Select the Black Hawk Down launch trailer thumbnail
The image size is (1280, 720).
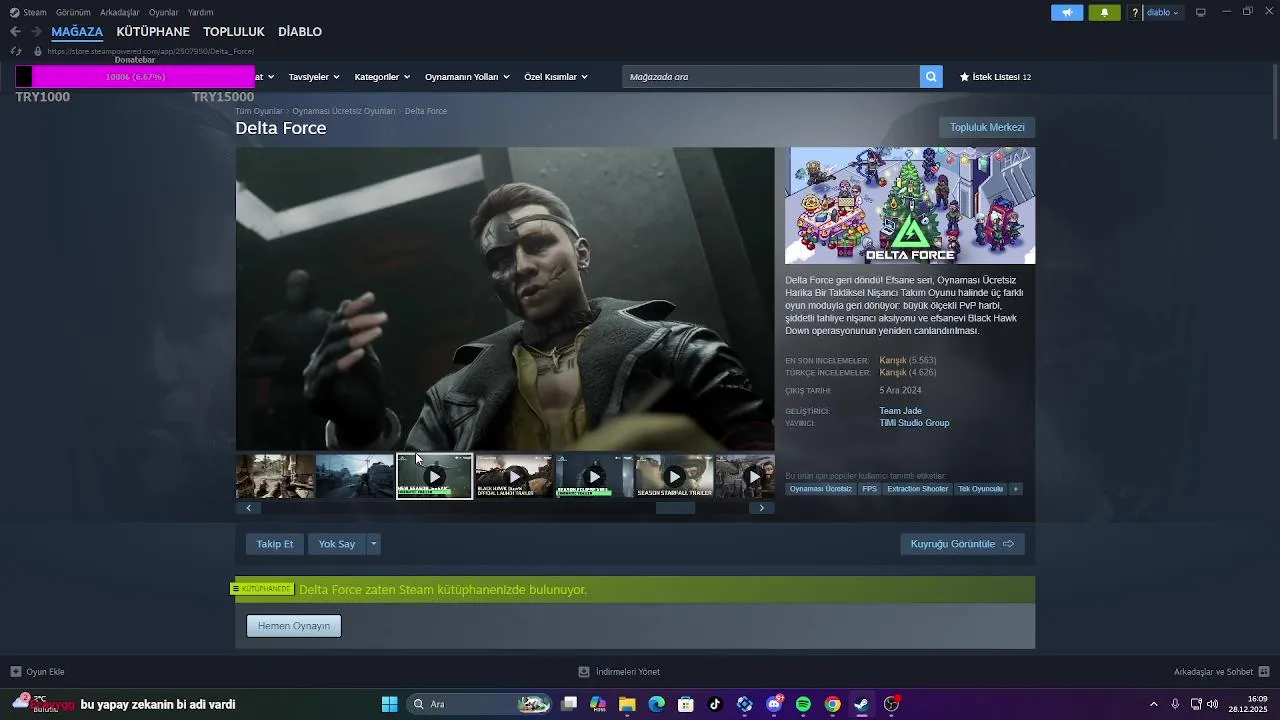tap(514, 477)
